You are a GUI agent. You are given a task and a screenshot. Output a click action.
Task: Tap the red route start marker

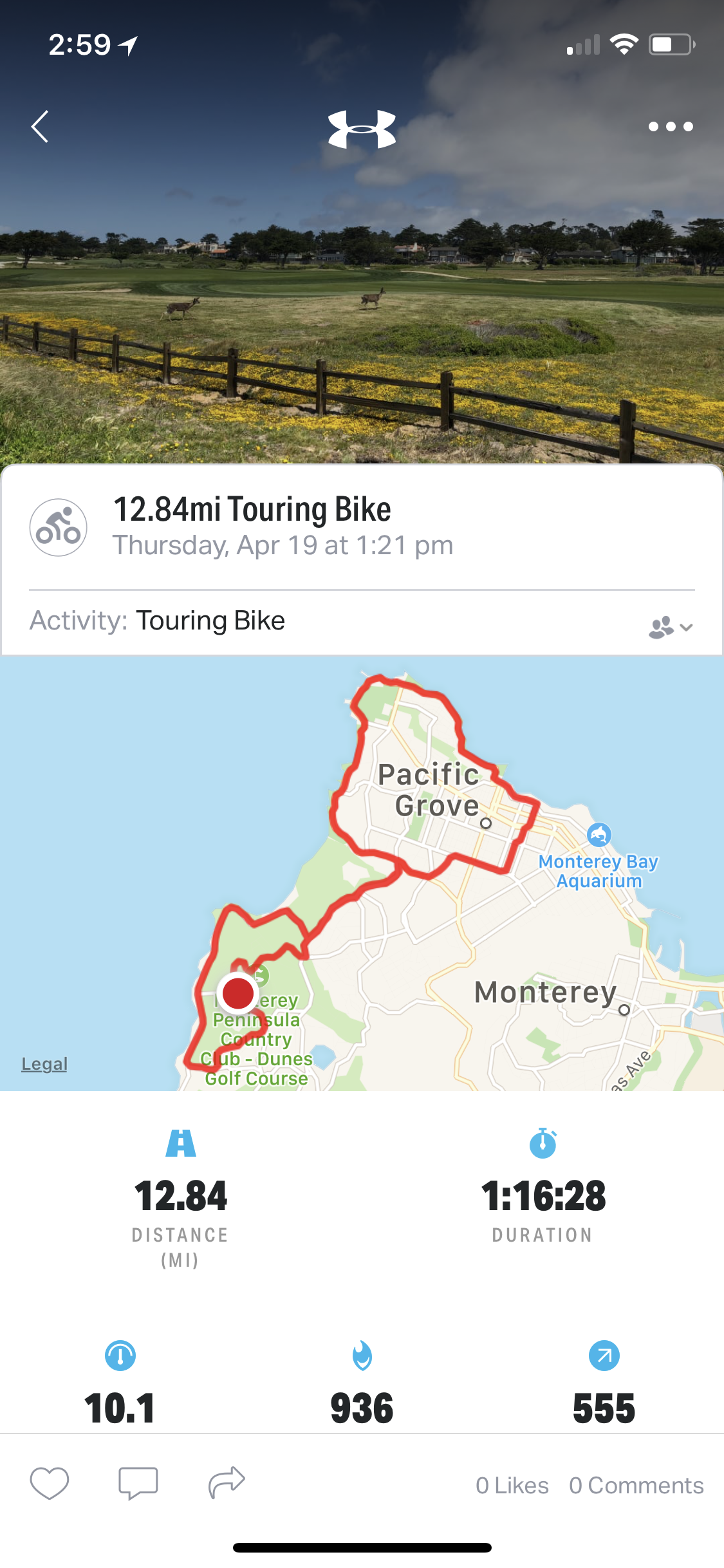237,993
